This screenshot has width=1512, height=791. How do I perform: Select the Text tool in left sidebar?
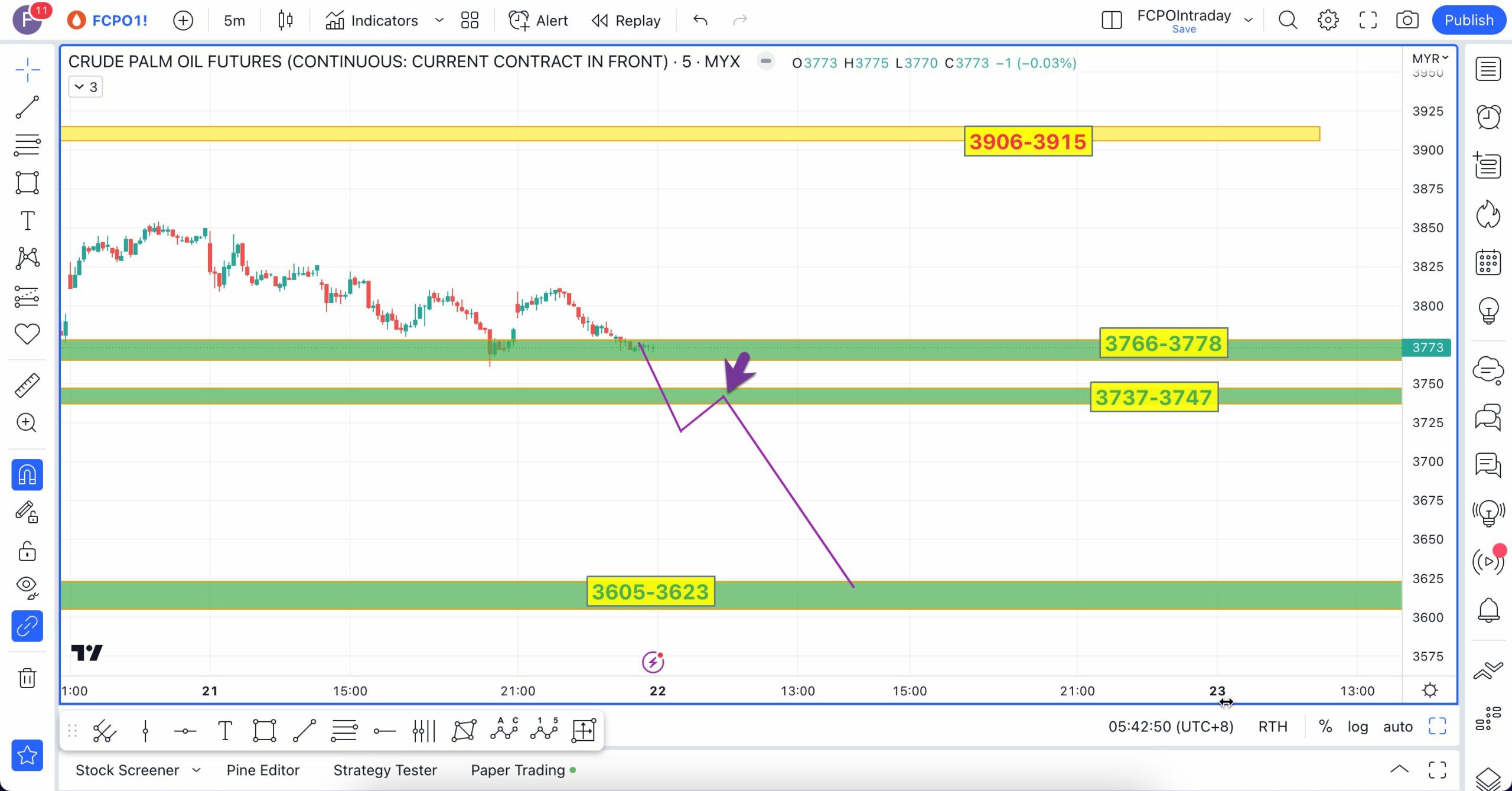tap(27, 221)
